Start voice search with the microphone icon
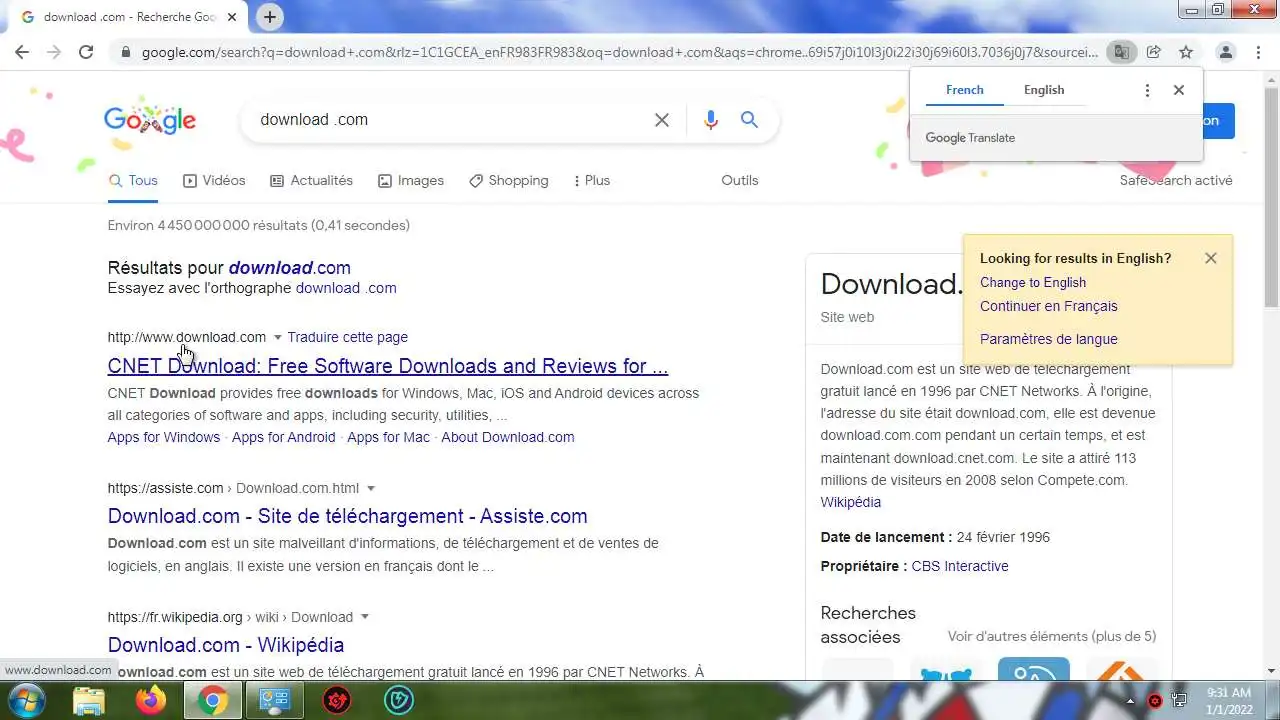Viewport: 1280px width, 720px height. pos(711,120)
